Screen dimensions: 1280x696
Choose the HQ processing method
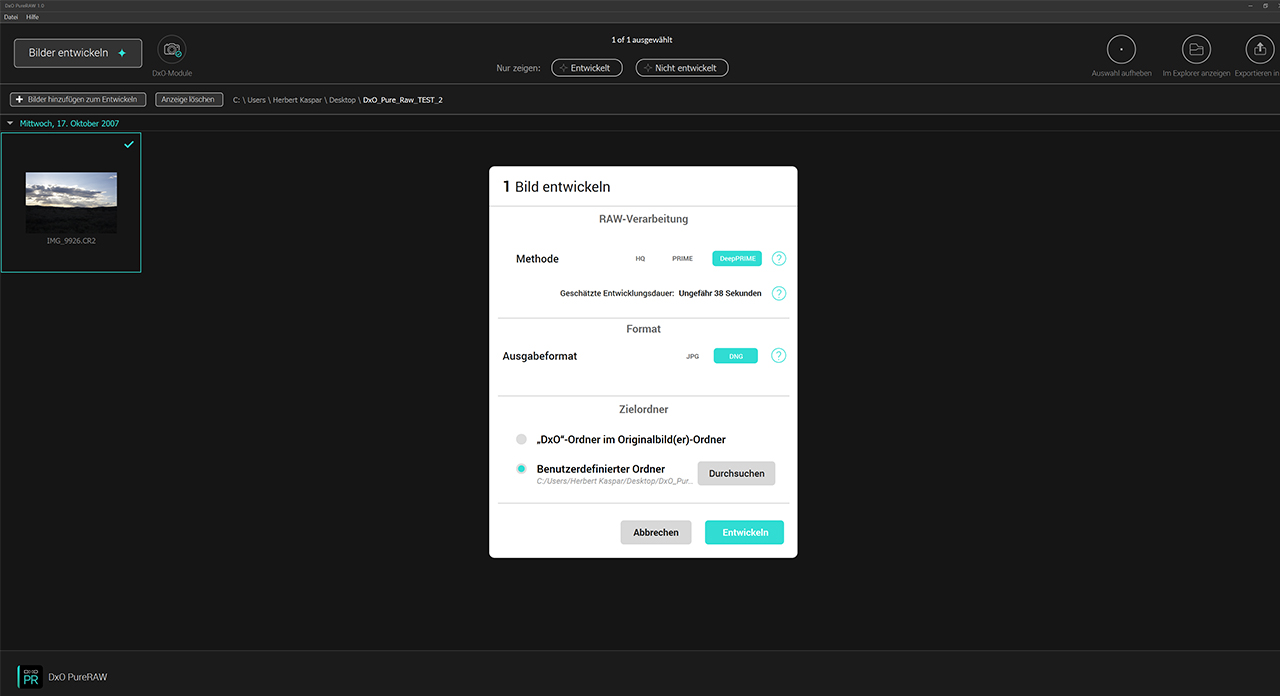640,259
